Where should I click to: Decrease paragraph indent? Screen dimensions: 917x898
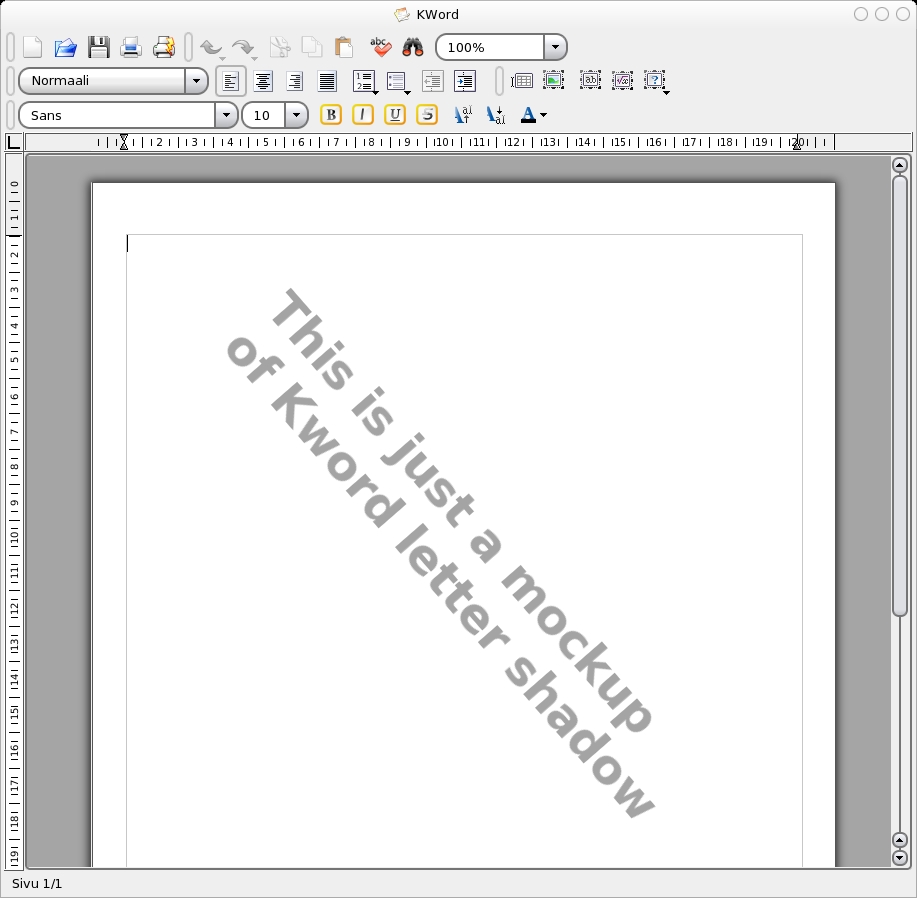433,81
